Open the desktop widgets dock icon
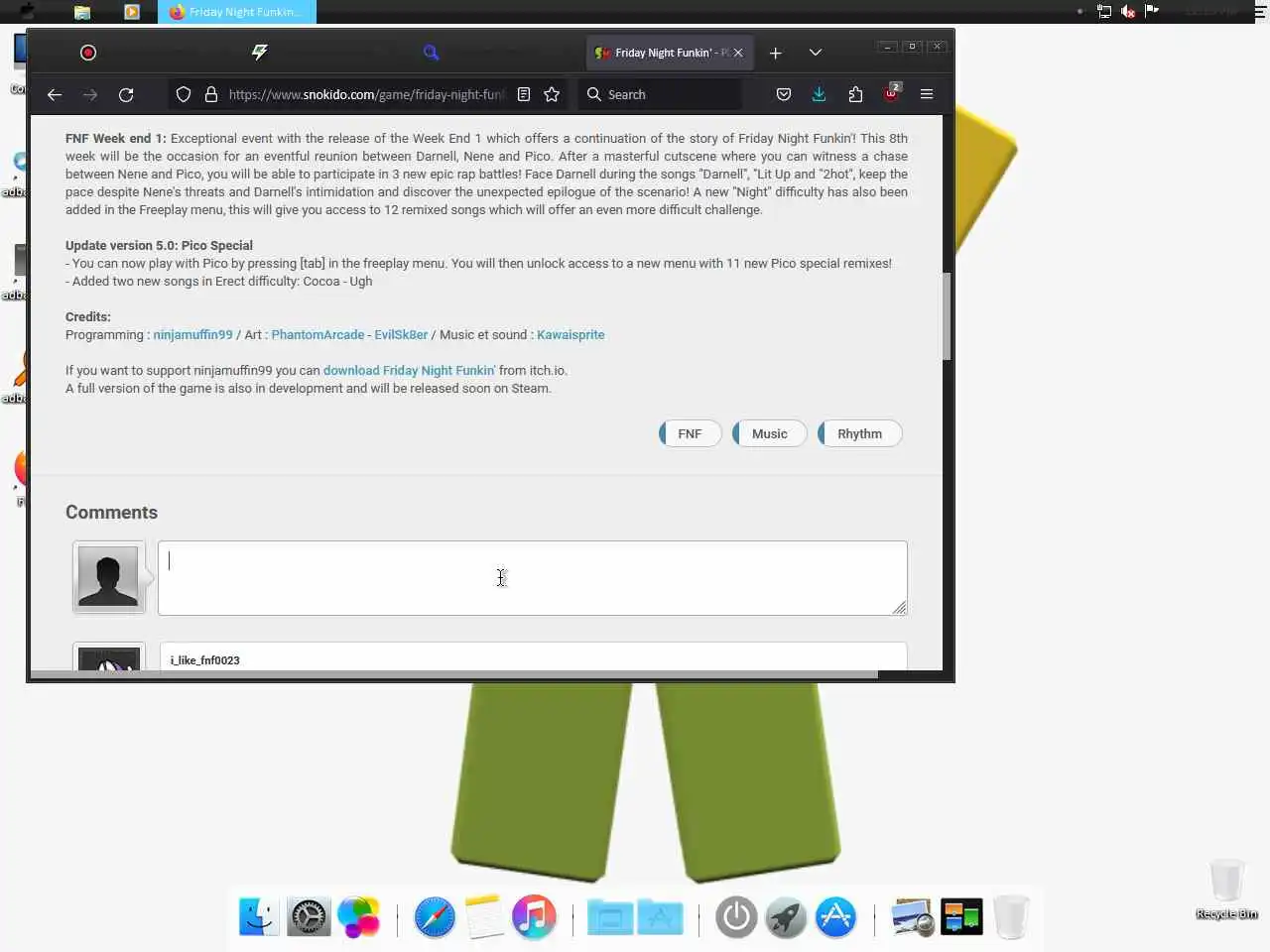The image size is (1270, 952). point(961,917)
